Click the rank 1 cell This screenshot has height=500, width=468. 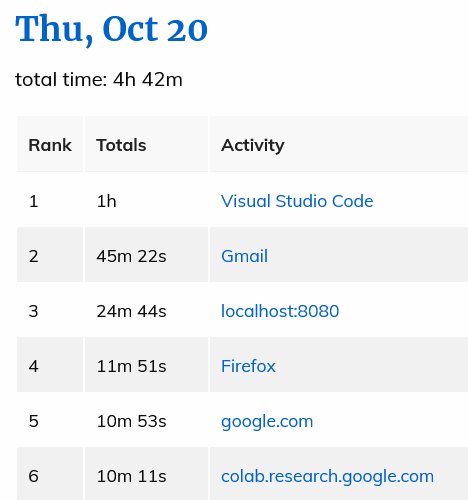point(50,201)
